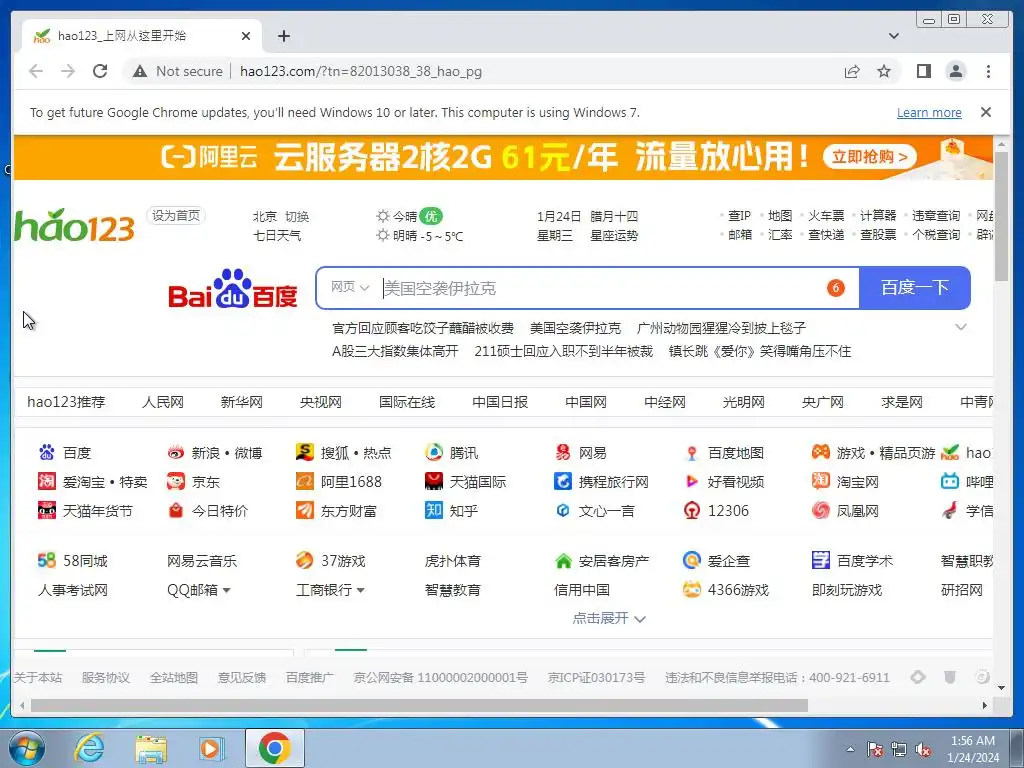1024x768 pixels.
Task: Click the muted volume tray icon
Action: point(923,750)
